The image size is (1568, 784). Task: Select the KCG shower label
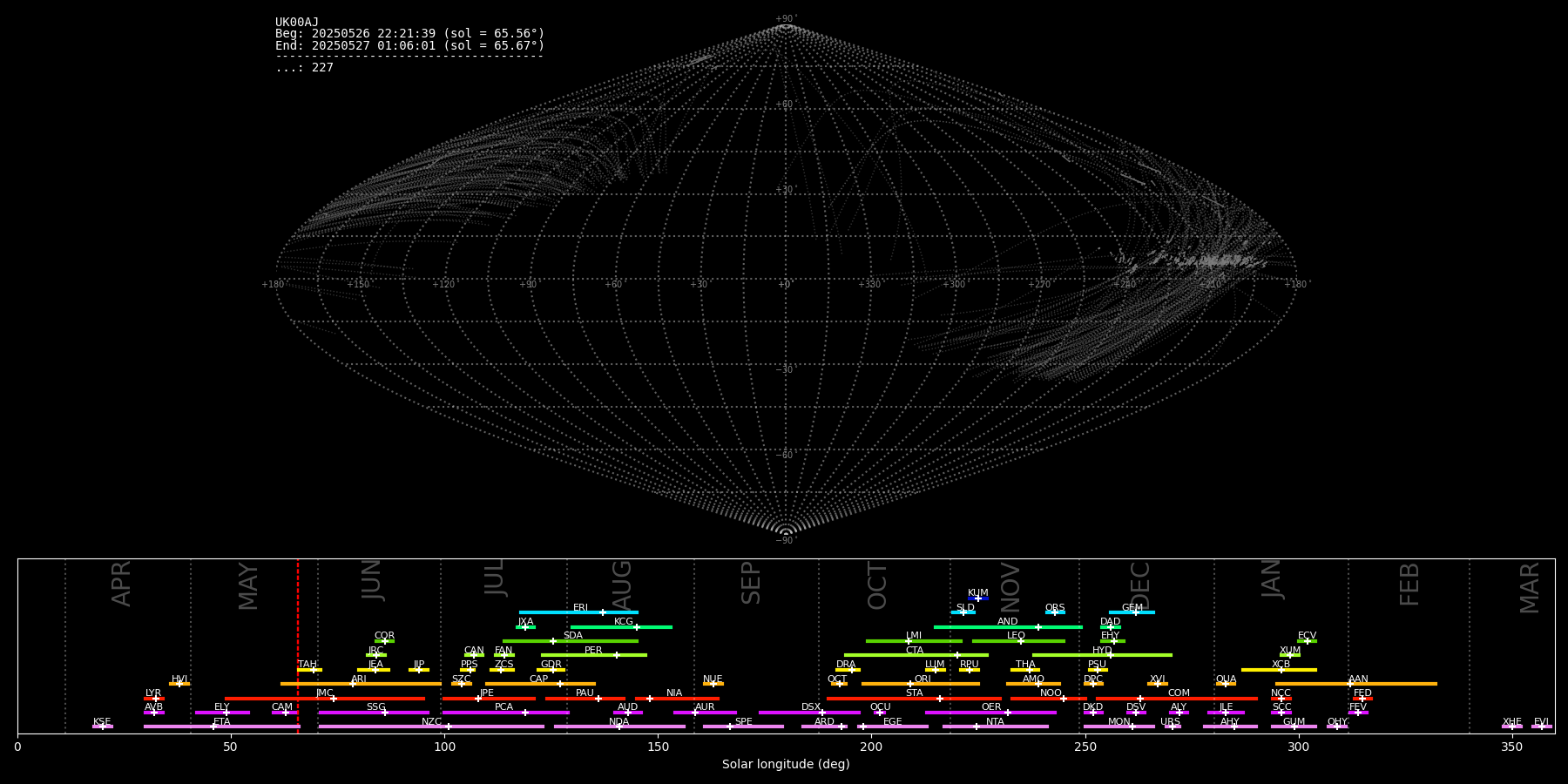tap(624, 622)
